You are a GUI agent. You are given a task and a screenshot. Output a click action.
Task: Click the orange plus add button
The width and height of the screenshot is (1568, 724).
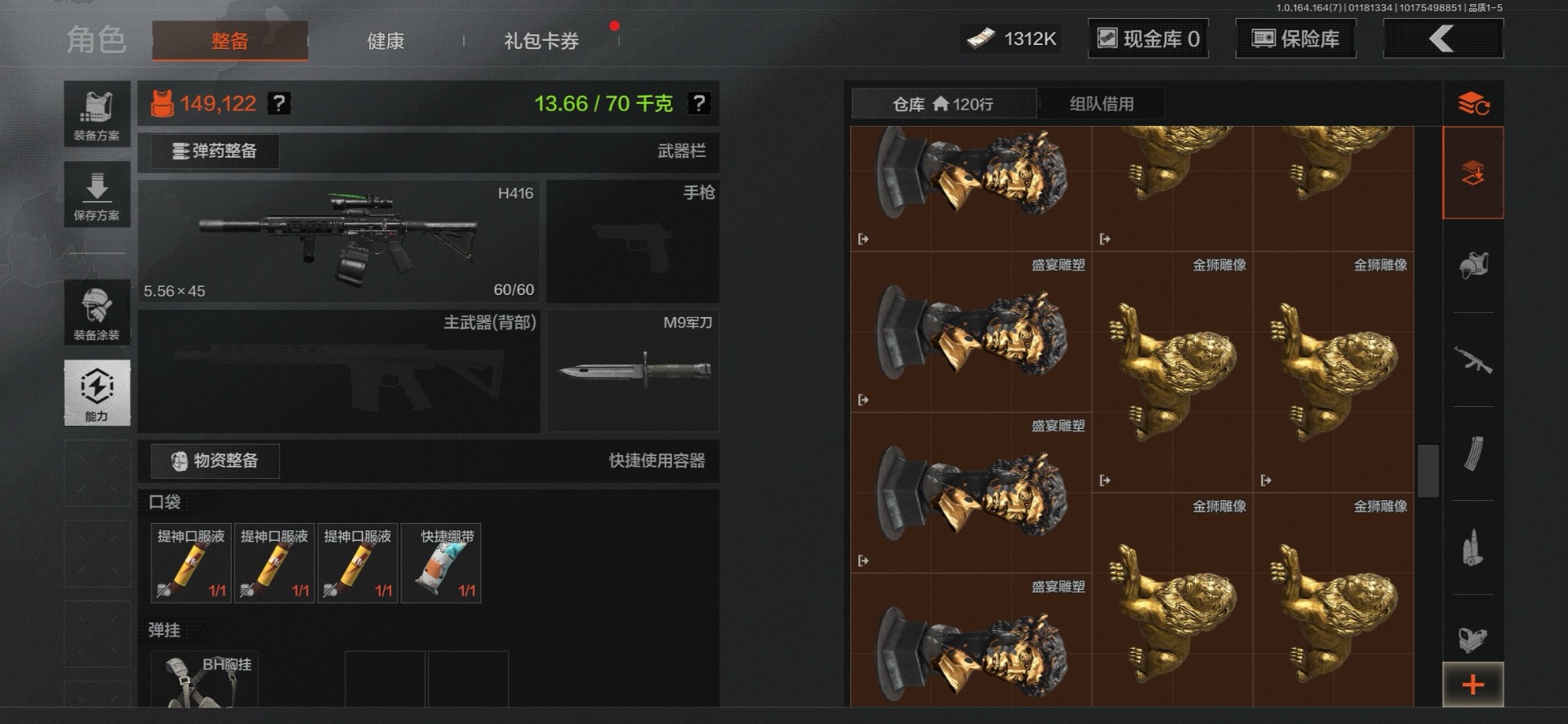point(1473,685)
